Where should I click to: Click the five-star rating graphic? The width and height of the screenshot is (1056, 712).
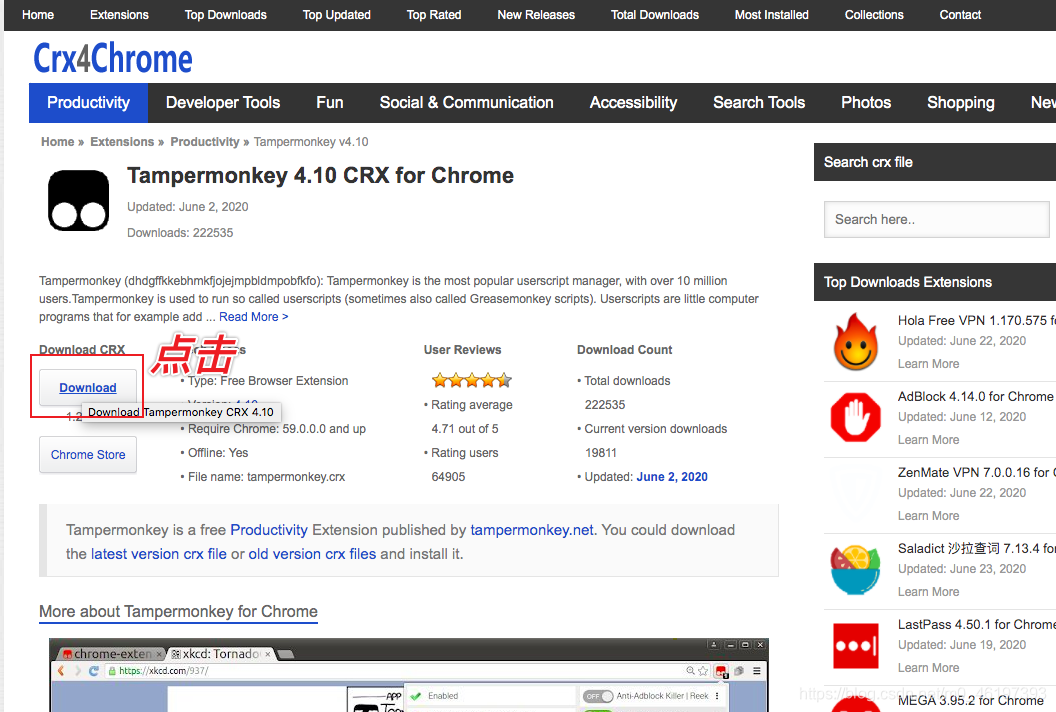(471, 381)
